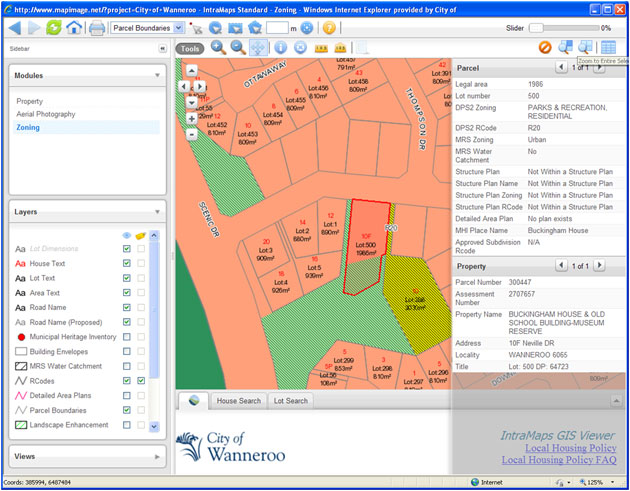This screenshot has height=491, width=630.
Task: Select the Zoom Out magnifier tool
Action: click(x=238, y=48)
